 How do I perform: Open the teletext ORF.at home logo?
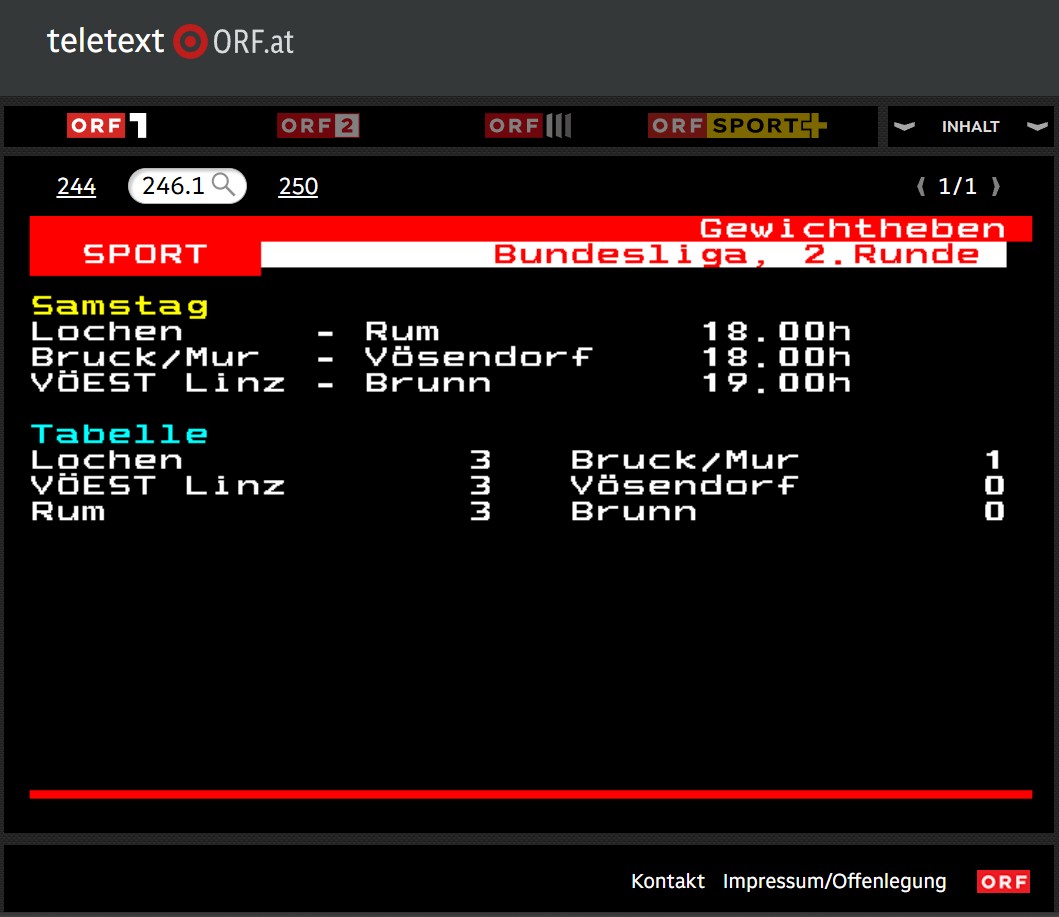pos(170,41)
